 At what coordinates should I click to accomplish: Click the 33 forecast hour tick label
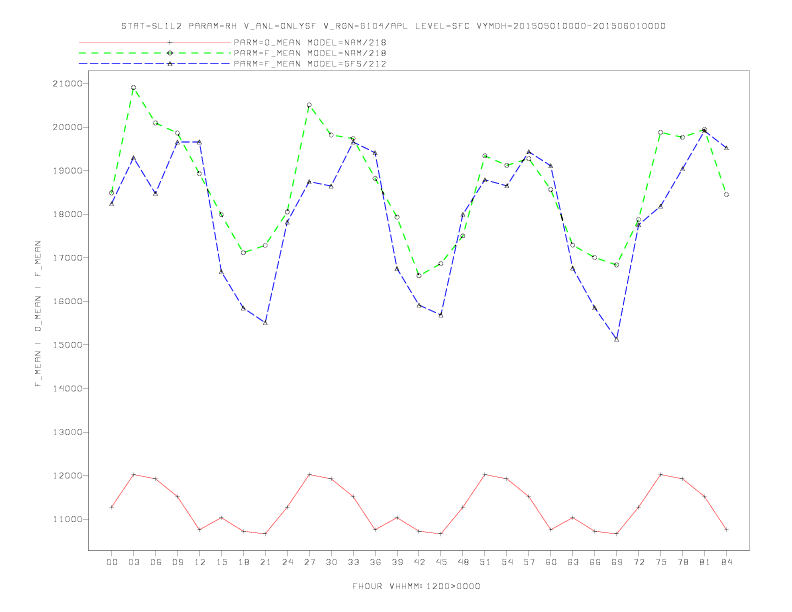(x=353, y=562)
